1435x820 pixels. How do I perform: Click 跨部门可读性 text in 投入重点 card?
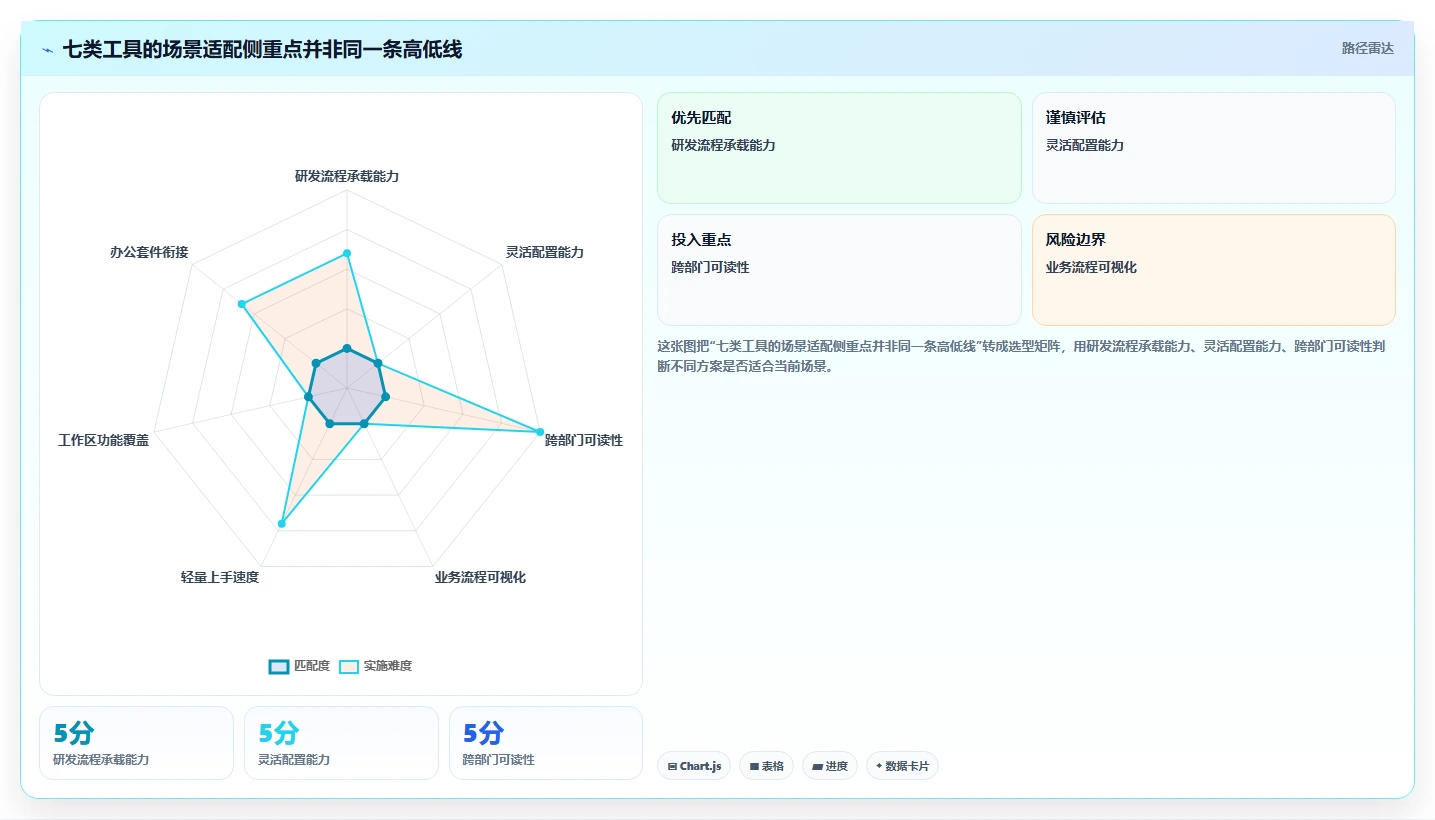(x=710, y=267)
